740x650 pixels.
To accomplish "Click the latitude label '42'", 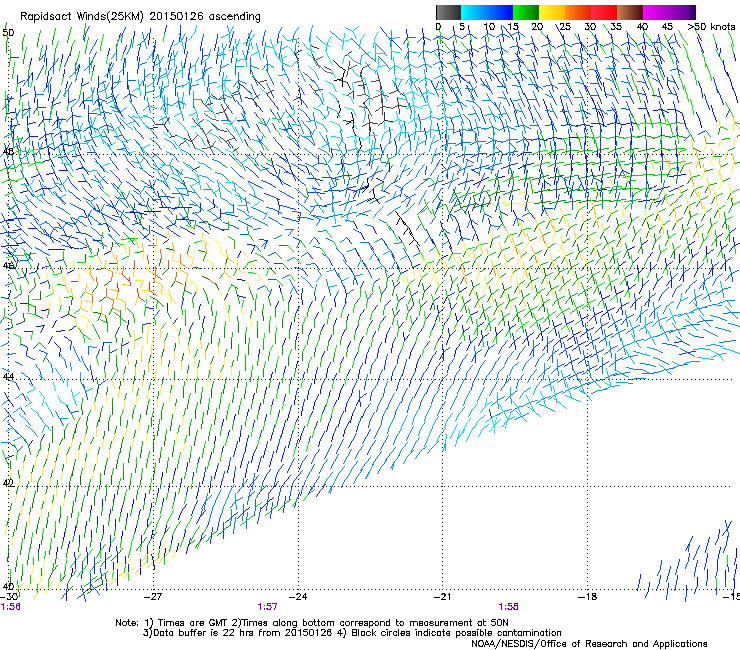I will click(x=8, y=483).
